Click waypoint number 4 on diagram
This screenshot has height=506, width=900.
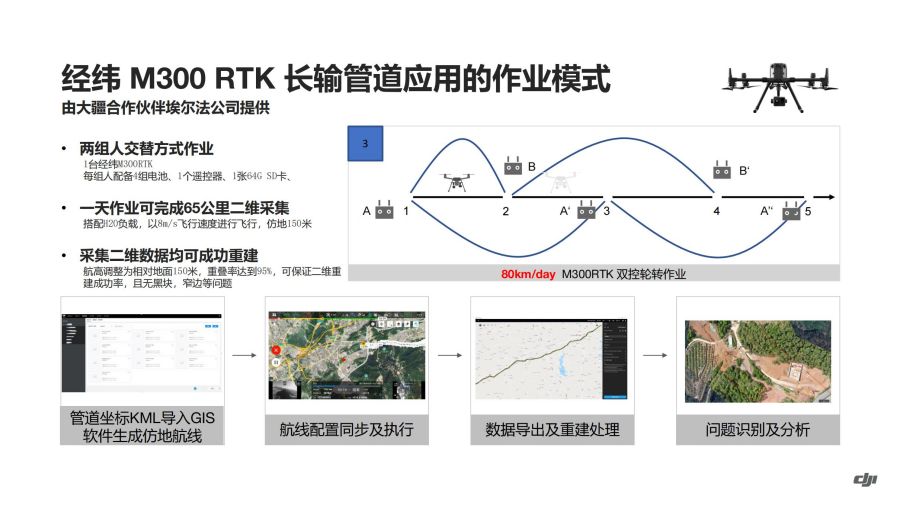[716, 211]
